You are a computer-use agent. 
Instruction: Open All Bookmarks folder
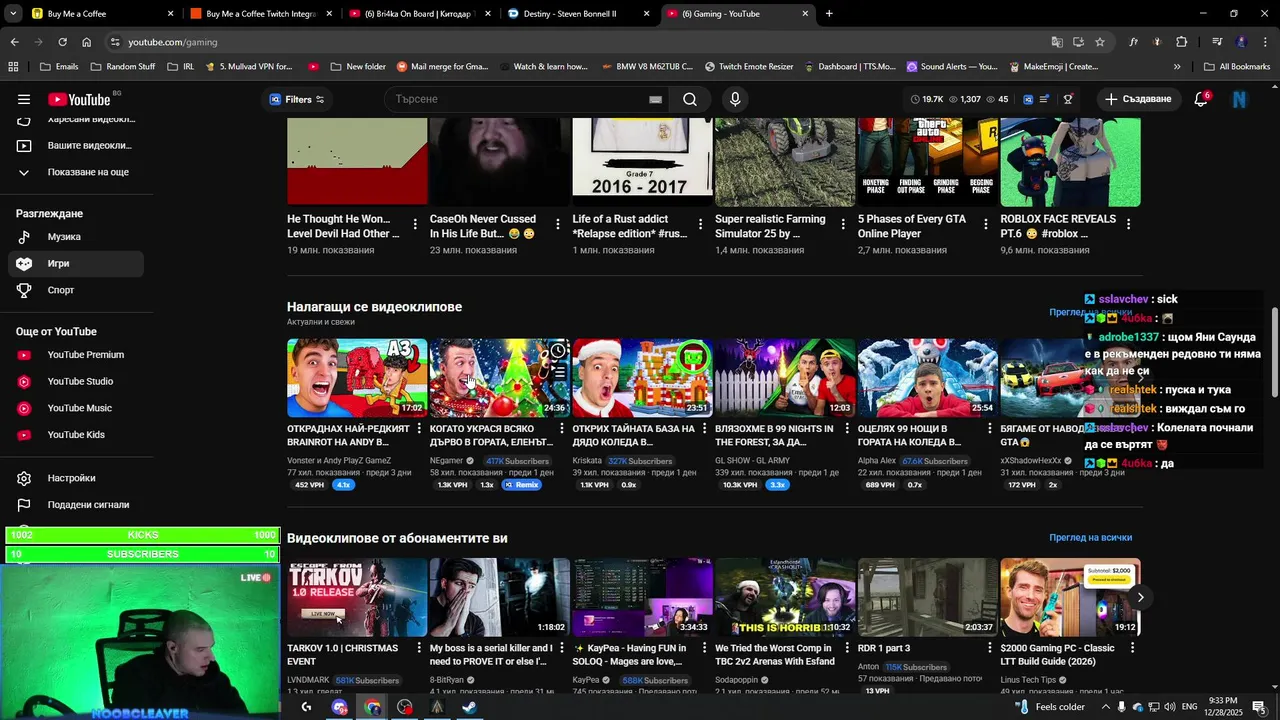pos(1237,67)
